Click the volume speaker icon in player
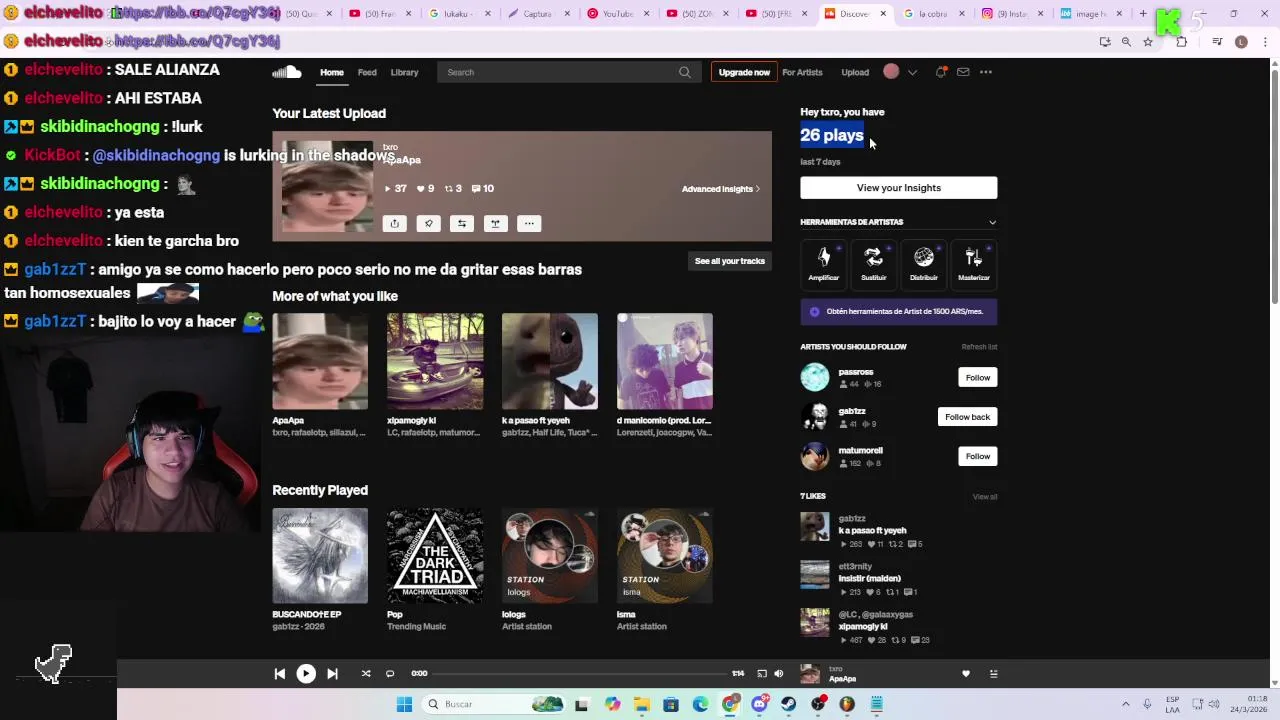The height and width of the screenshot is (720, 1280). (x=779, y=674)
